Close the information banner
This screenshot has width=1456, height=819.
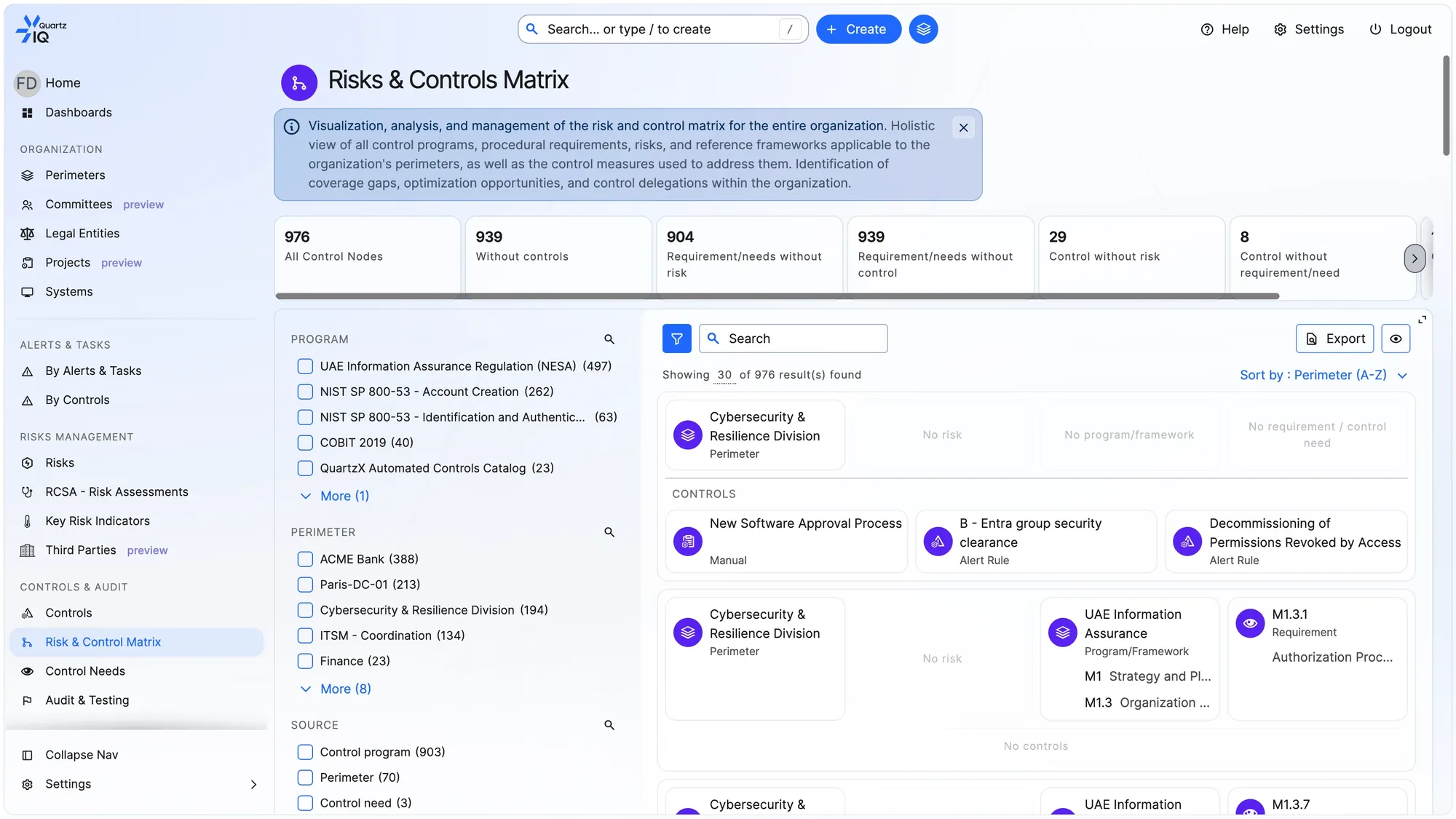(963, 127)
